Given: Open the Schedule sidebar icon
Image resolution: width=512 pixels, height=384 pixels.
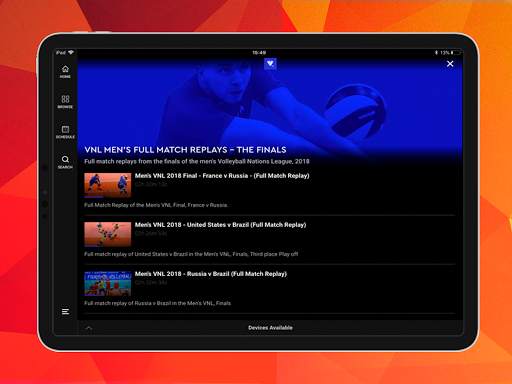Looking at the screenshot, I should (x=65, y=132).
